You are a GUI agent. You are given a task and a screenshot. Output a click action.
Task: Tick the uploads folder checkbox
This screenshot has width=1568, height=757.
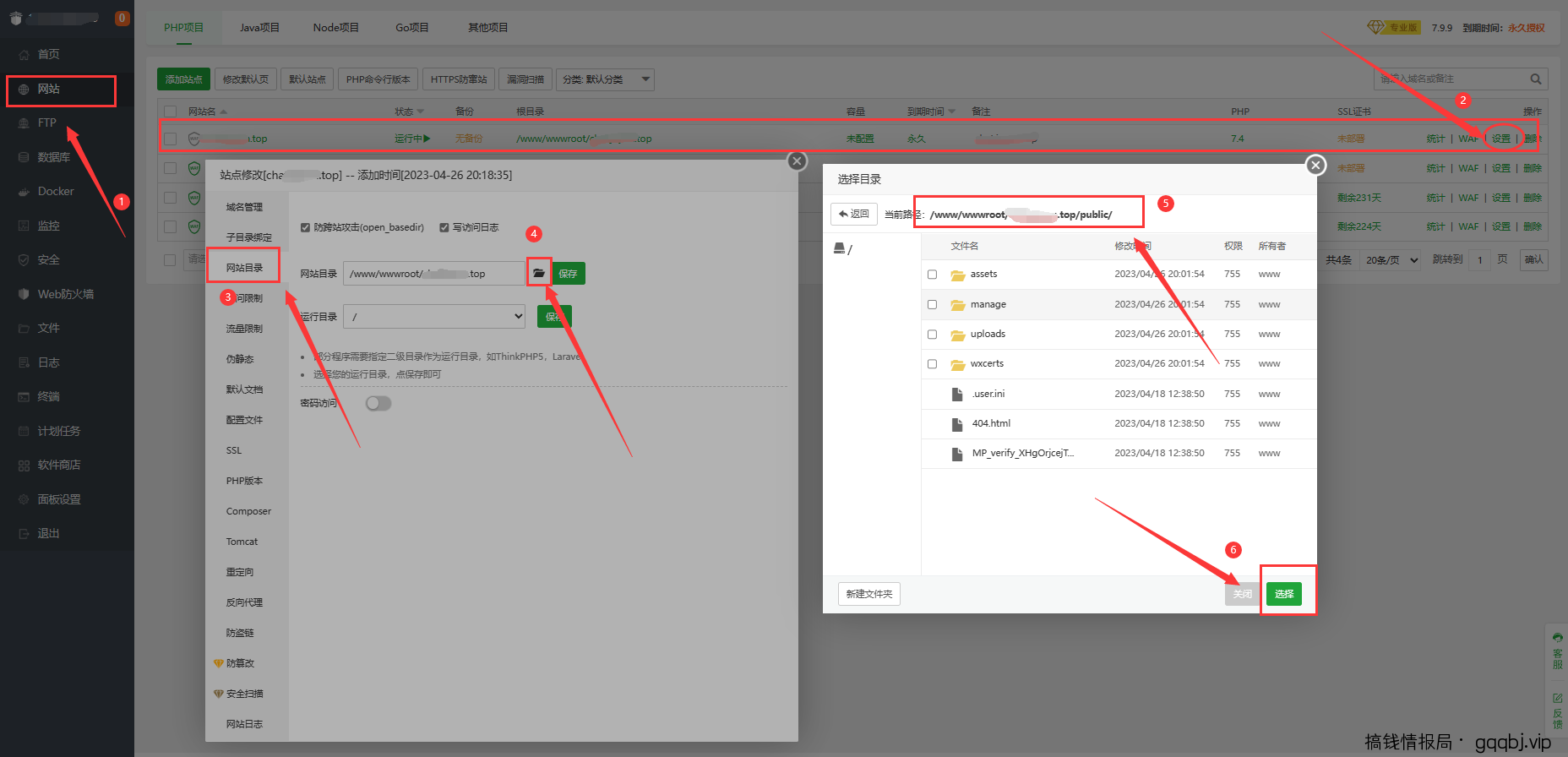click(933, 335)
